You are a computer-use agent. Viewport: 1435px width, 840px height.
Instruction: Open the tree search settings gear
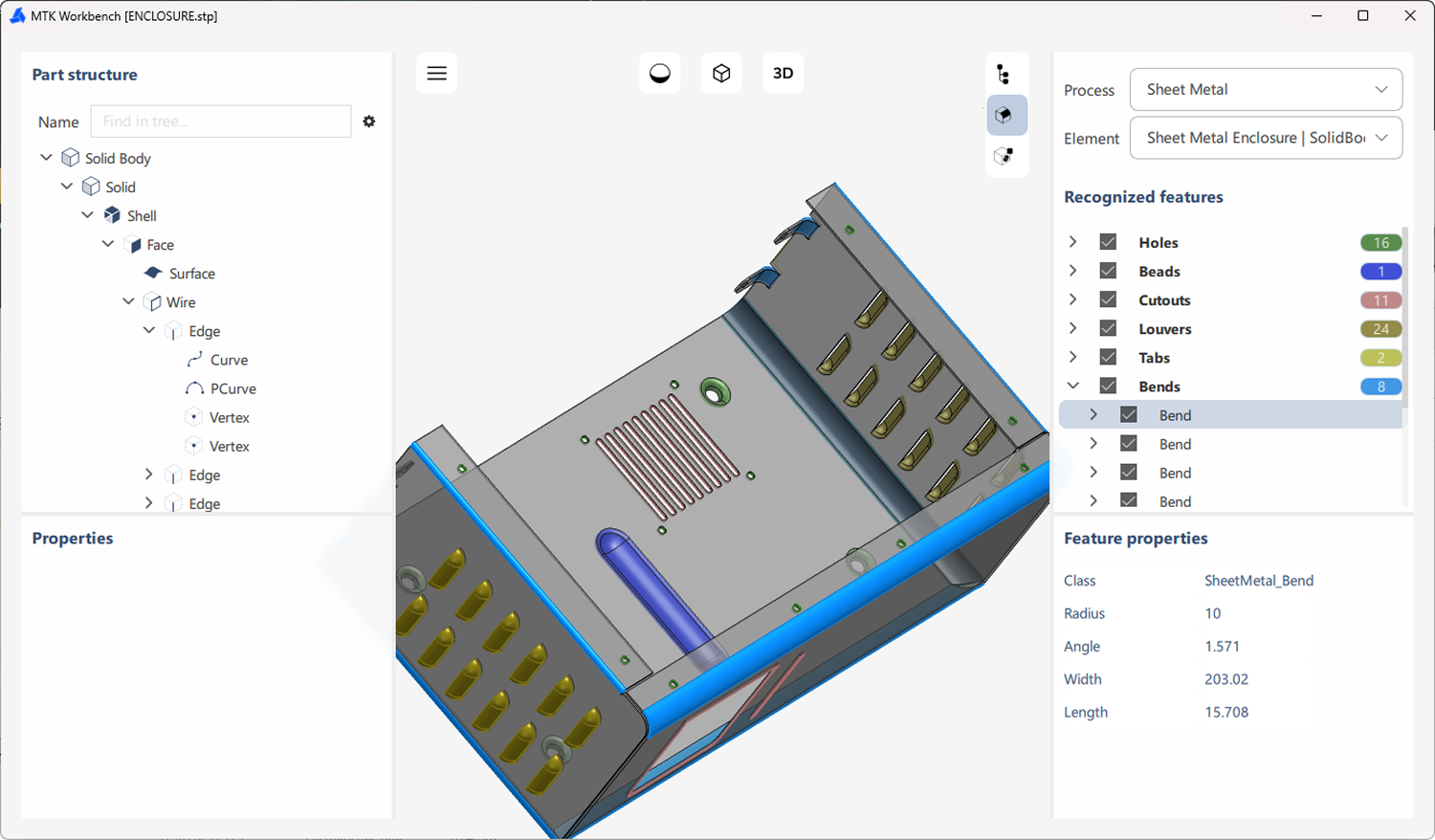pyautogui.click(x=368, y=122)
